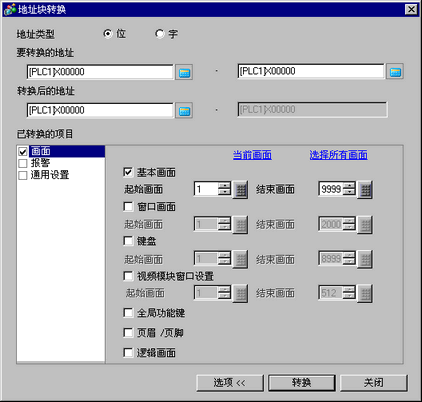Increase the 基本画面 start screen spinner value
The height and width of the screenshot is (402, 422).
[x=225, y=186]
